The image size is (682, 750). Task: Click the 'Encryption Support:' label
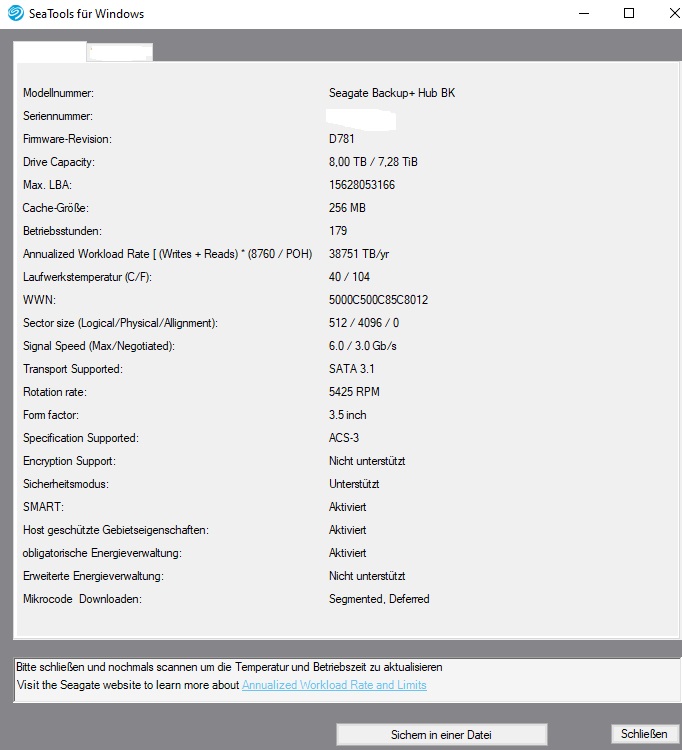[x=69, y=461]
